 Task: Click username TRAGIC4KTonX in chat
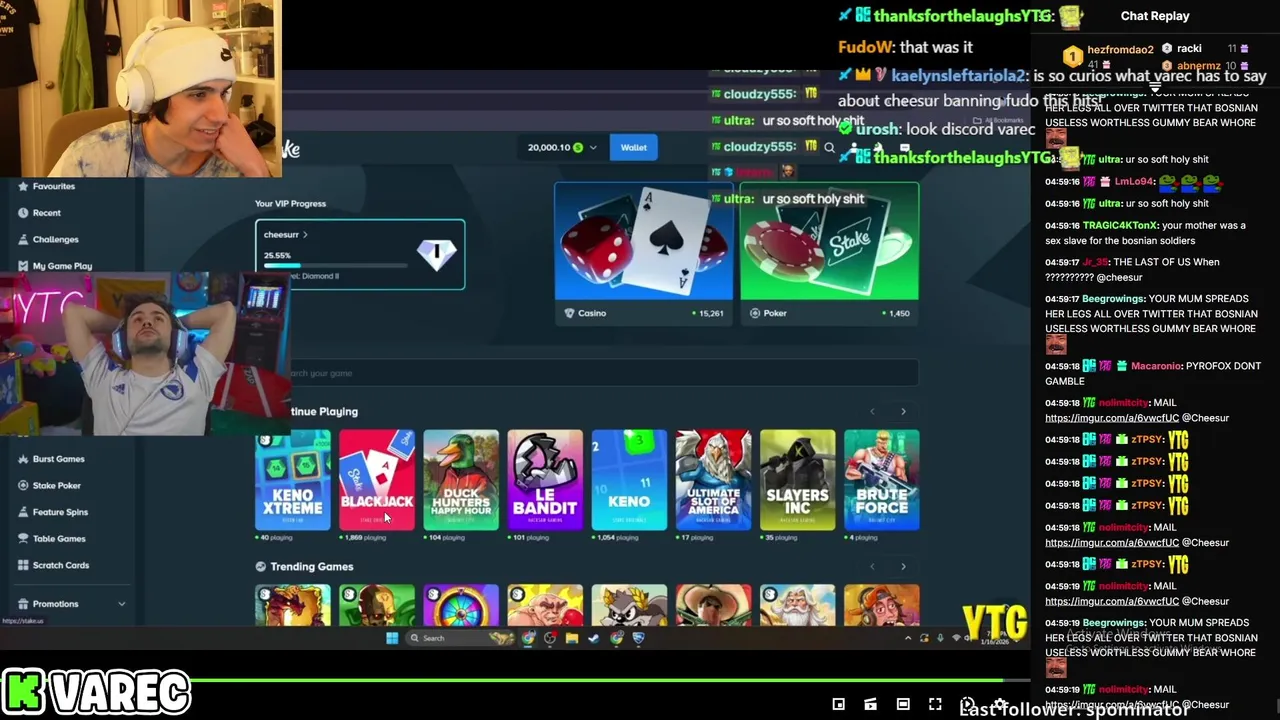(1118, 225)
